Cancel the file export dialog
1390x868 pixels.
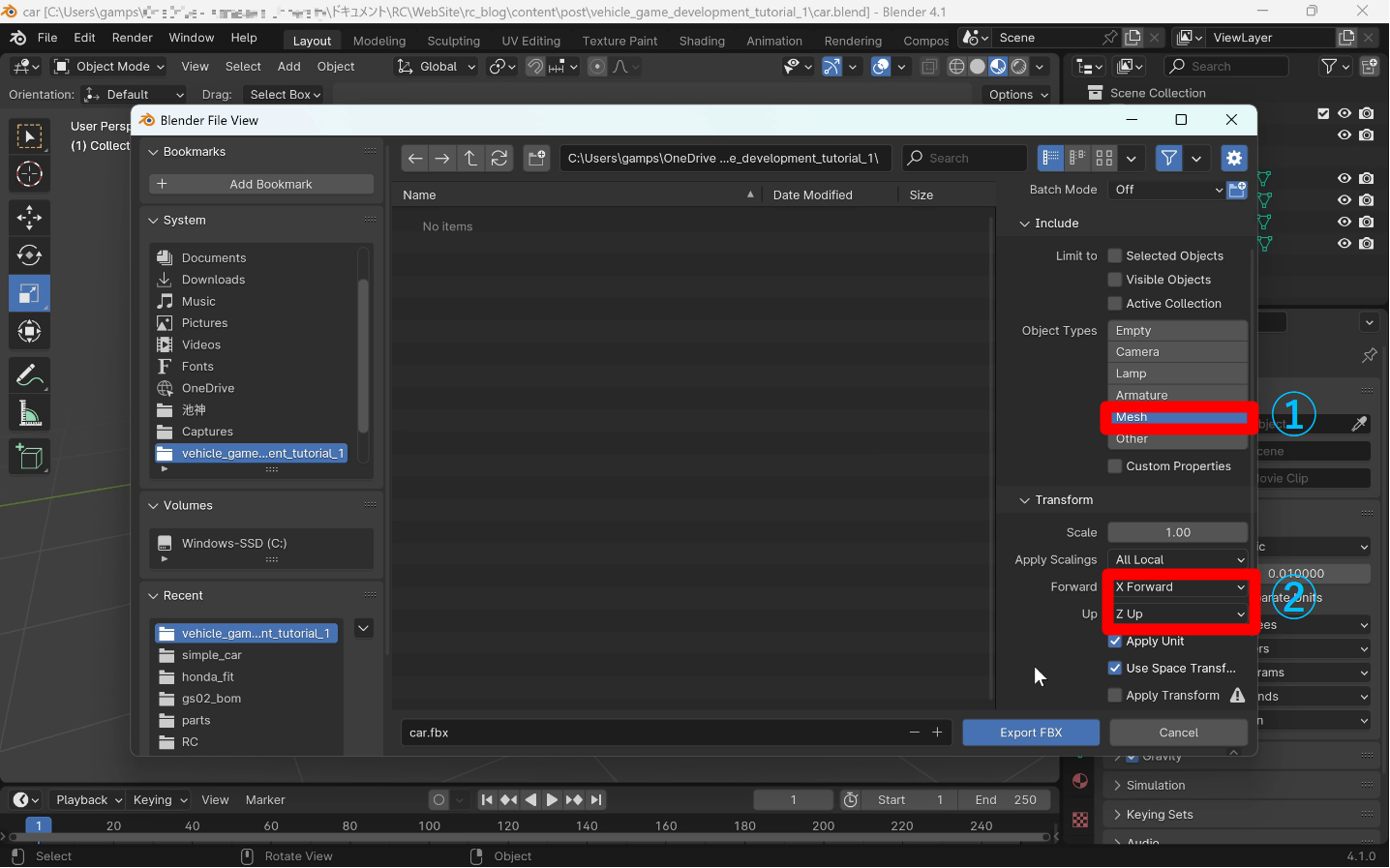tap(1178, 733)
